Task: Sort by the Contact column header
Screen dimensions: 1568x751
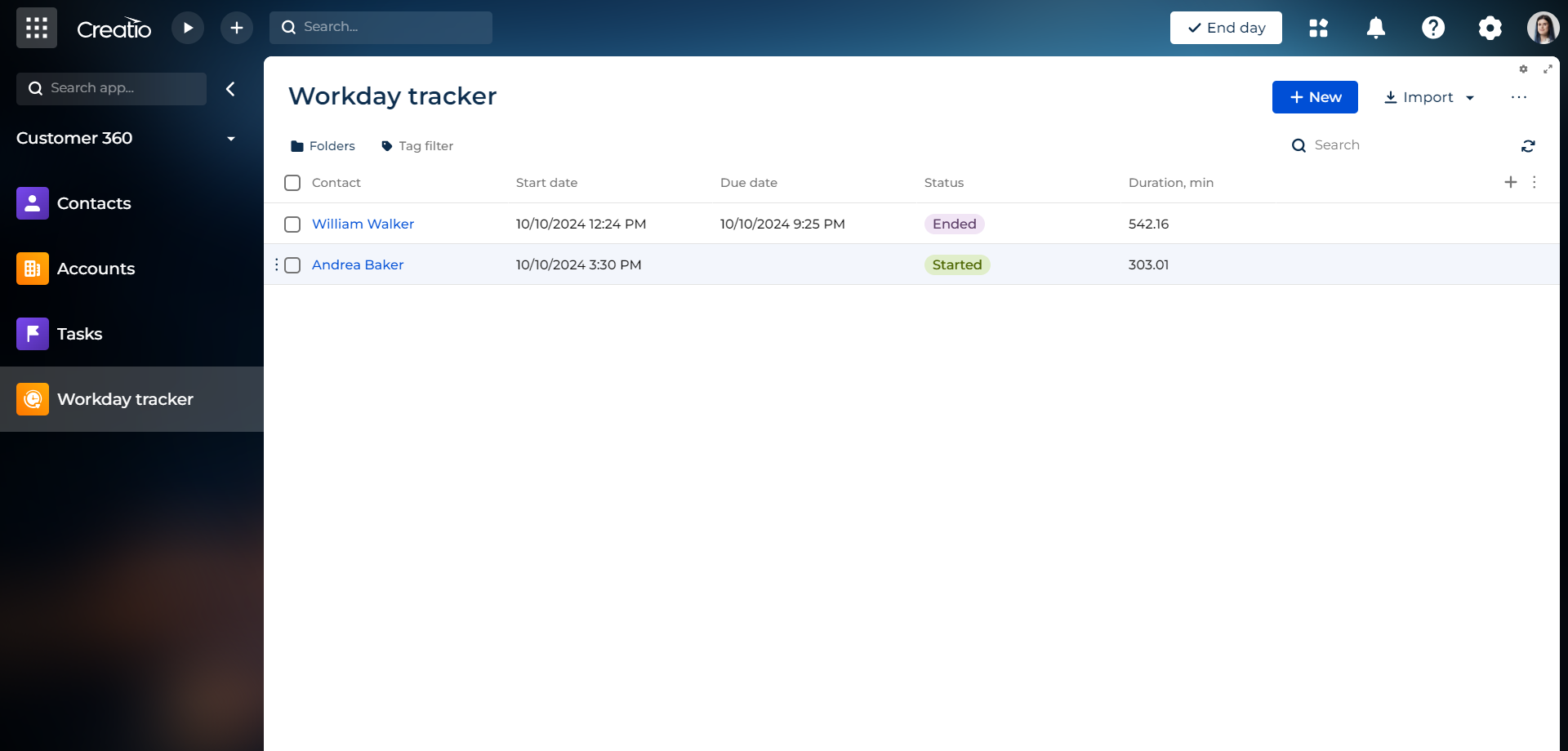Action: click(336, 183)
